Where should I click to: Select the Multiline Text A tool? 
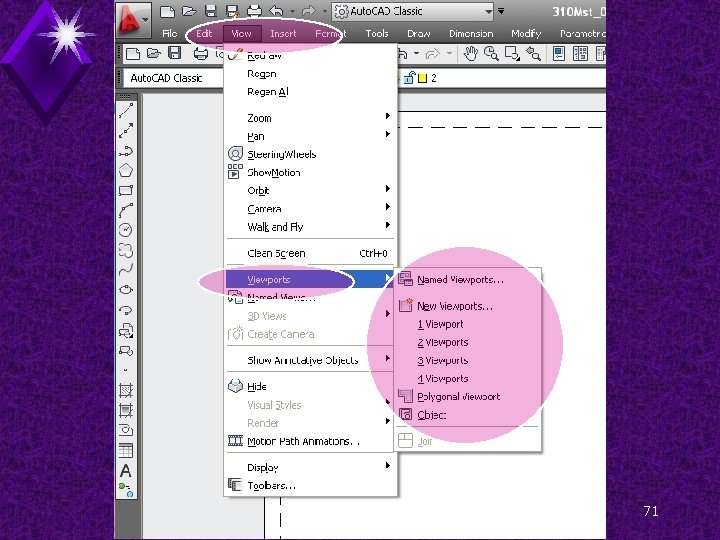pyautogui.click(x=126, y=471)
